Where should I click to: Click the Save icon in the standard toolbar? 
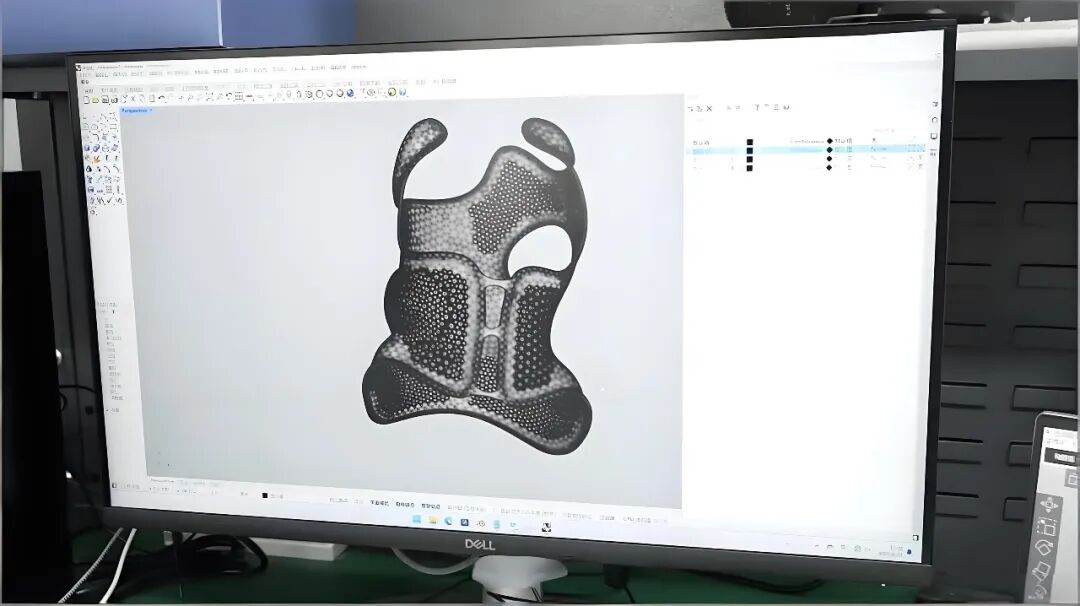tap(104, 99)
